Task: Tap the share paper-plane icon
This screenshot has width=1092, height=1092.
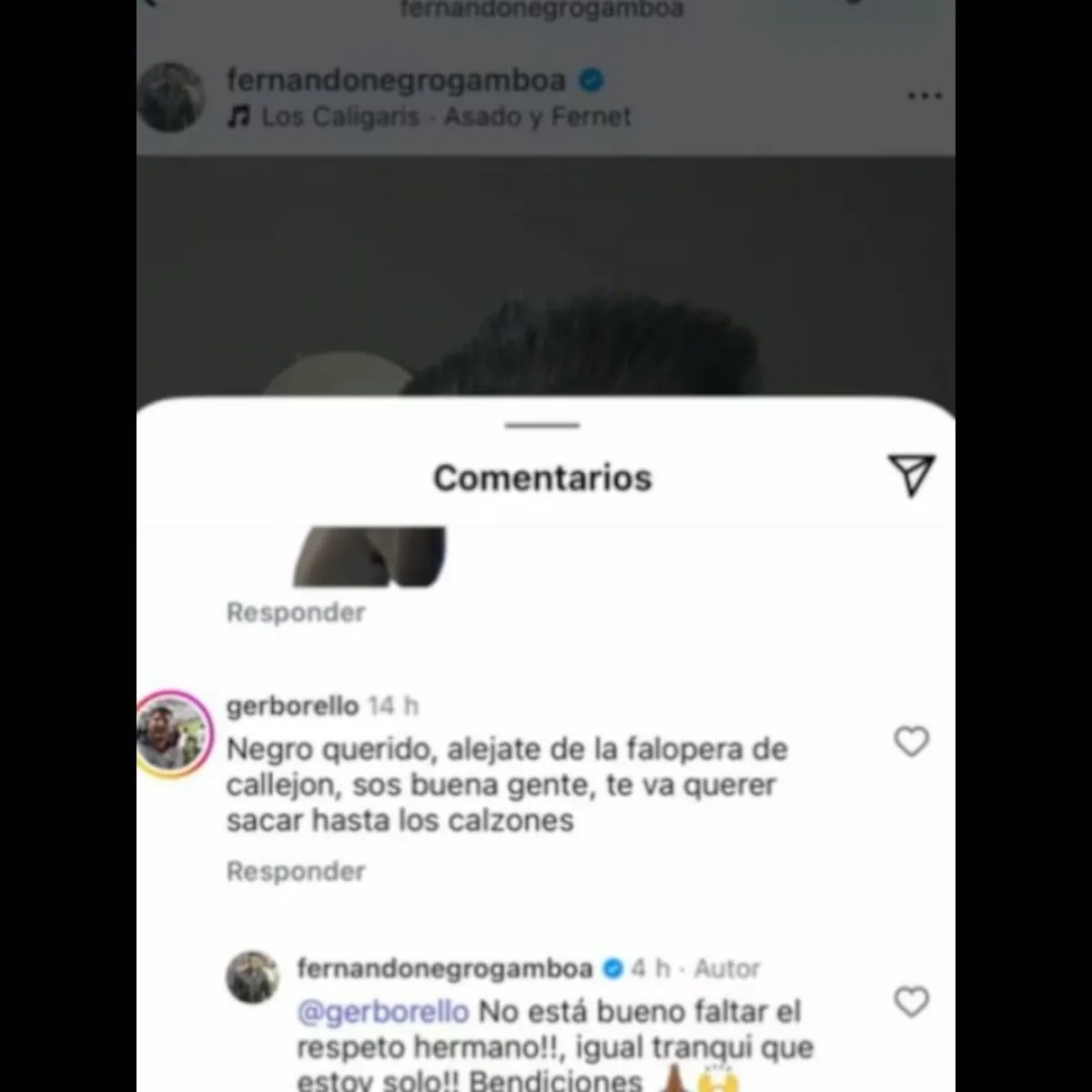Action: point(911,476)
